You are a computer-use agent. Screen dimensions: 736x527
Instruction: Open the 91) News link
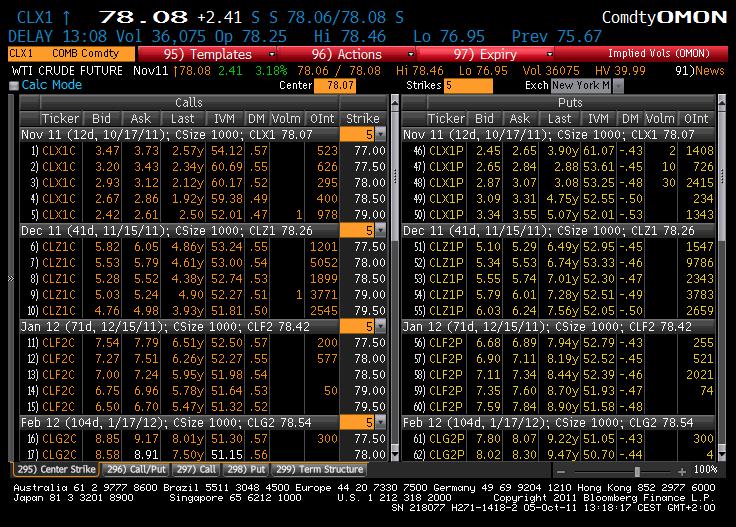pos(700,71)
